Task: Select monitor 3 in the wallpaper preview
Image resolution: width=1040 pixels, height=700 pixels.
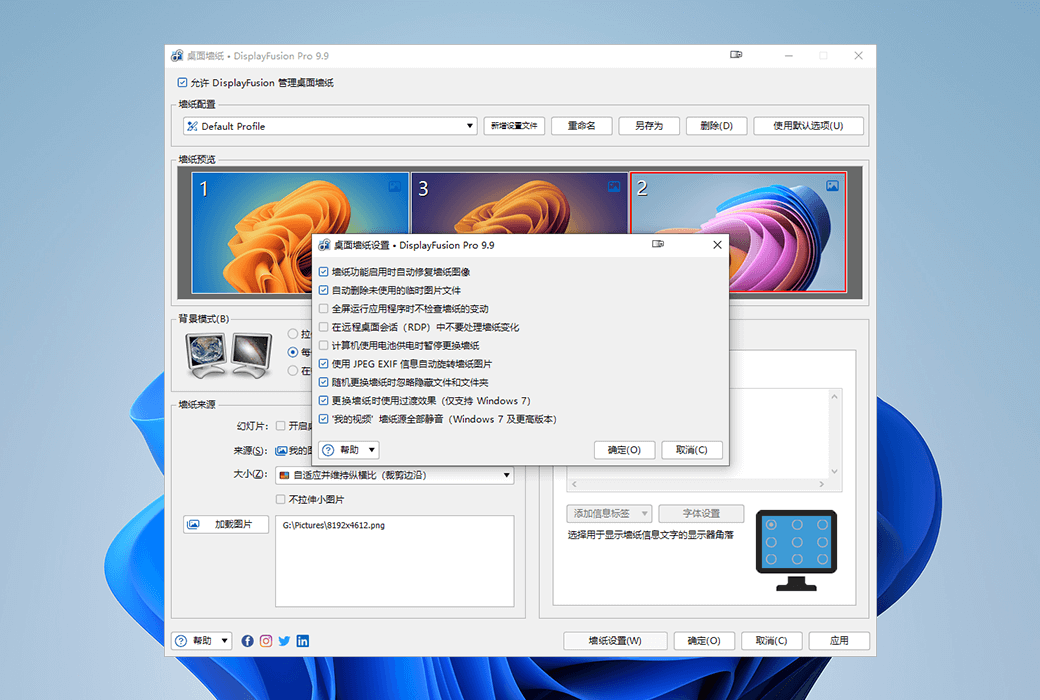Action: click(519, 202)
